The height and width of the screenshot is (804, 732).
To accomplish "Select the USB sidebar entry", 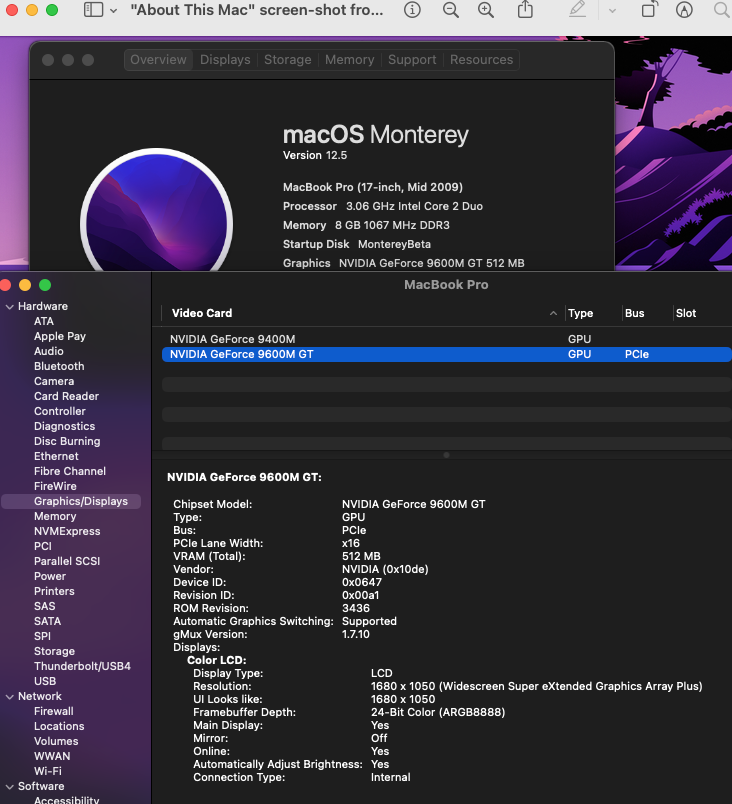I will [x=45, y=681].
